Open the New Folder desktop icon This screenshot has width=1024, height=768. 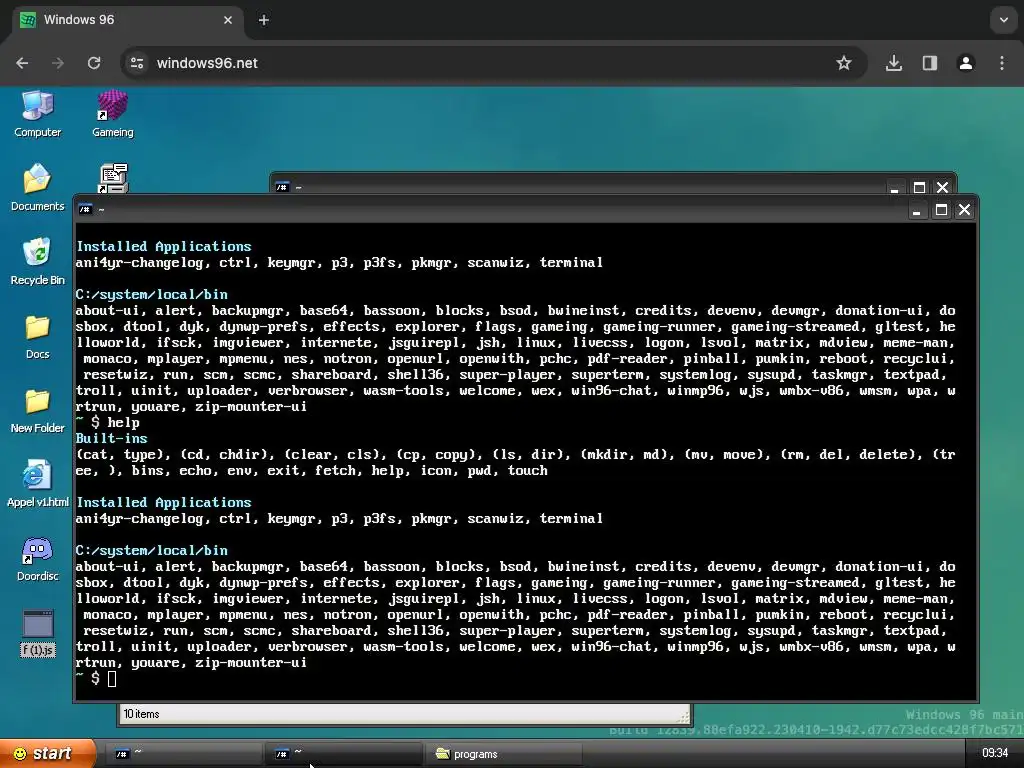37,410
